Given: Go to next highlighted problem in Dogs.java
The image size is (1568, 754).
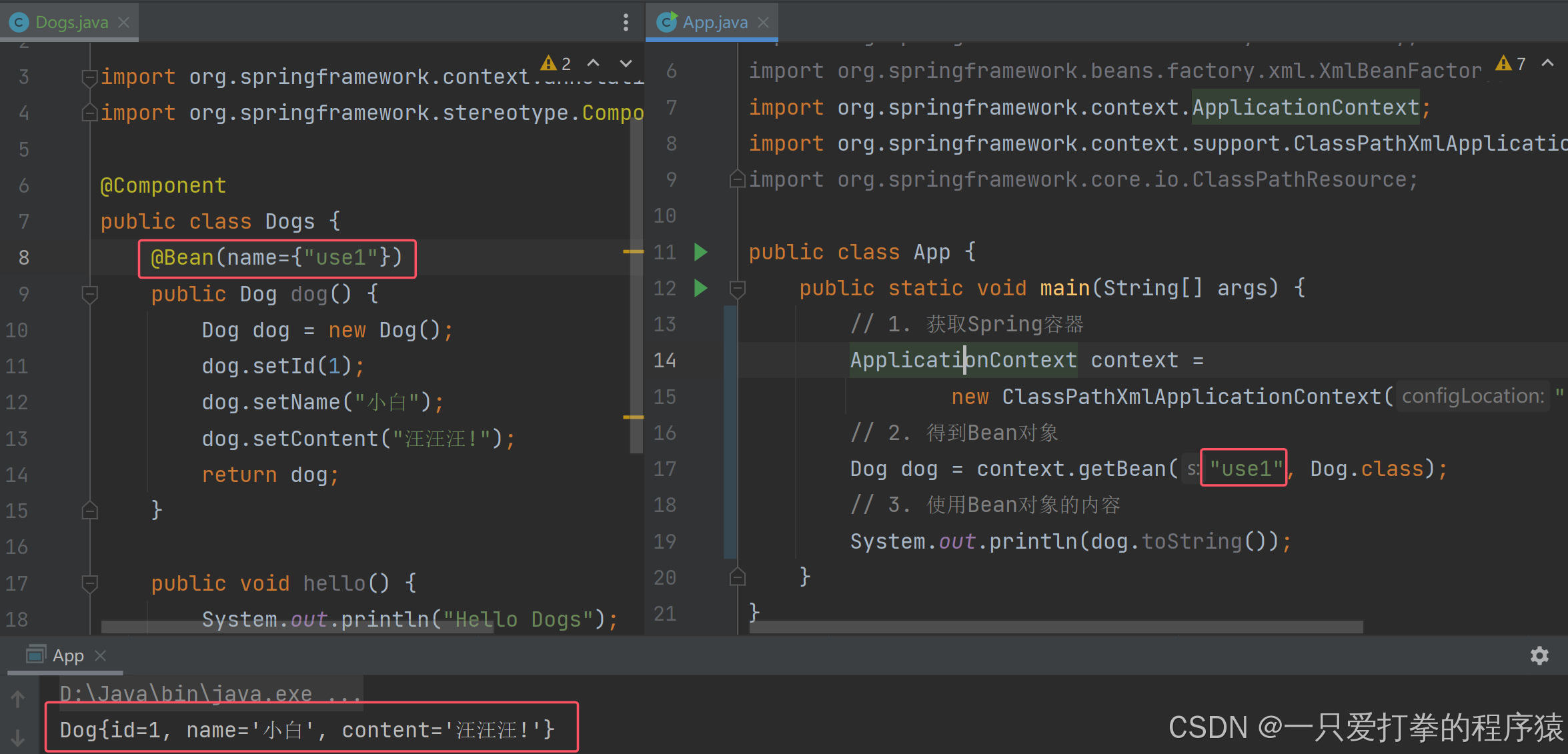Looking at the screenshot, I should click(626, 63).
